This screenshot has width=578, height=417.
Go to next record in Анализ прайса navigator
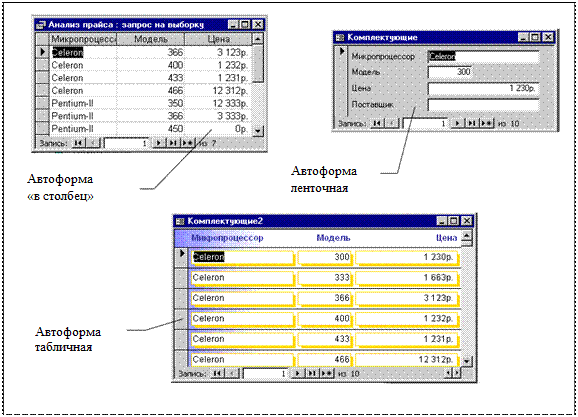point(159,143)
